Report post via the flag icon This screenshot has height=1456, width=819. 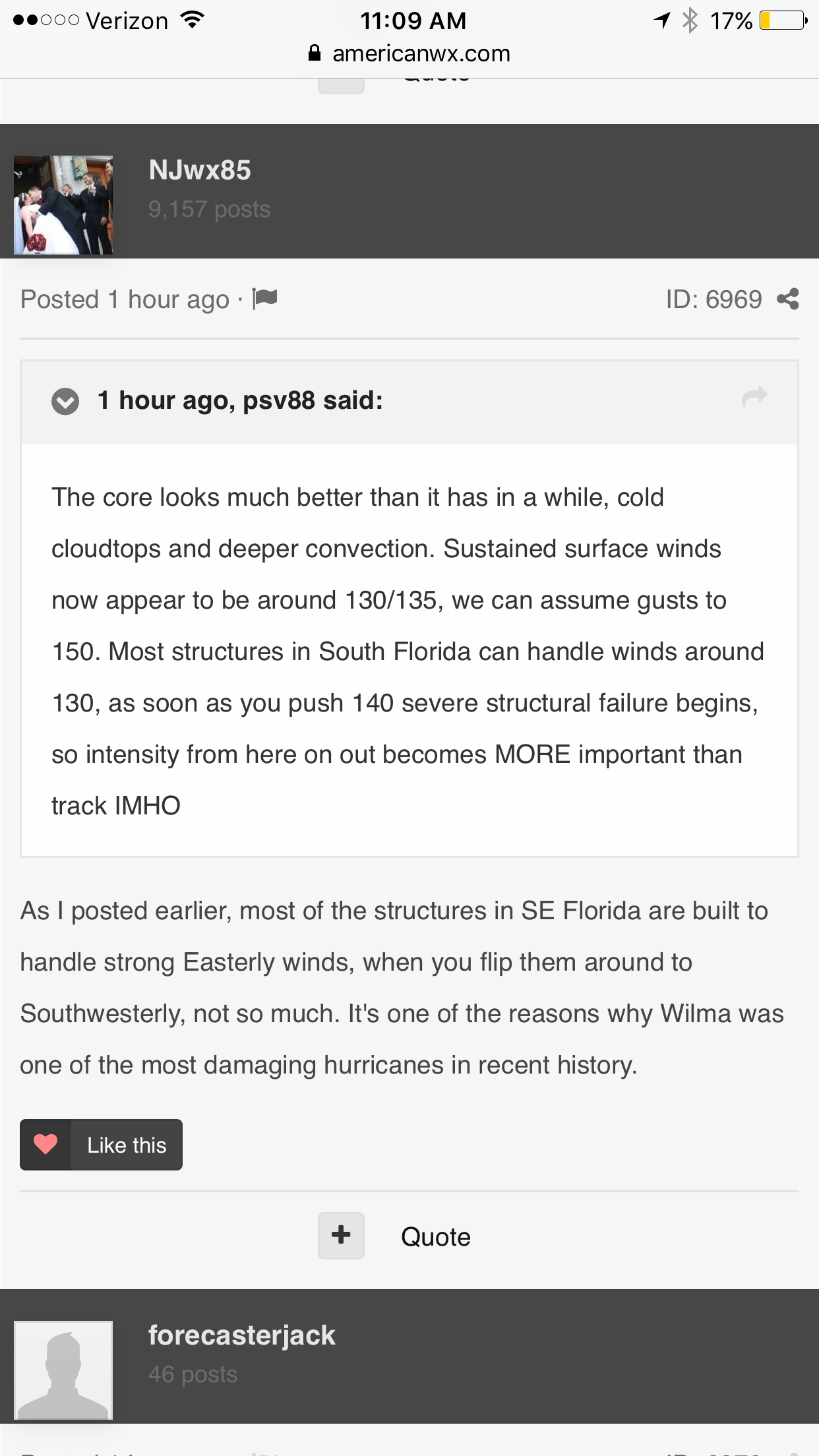(265, 299)
